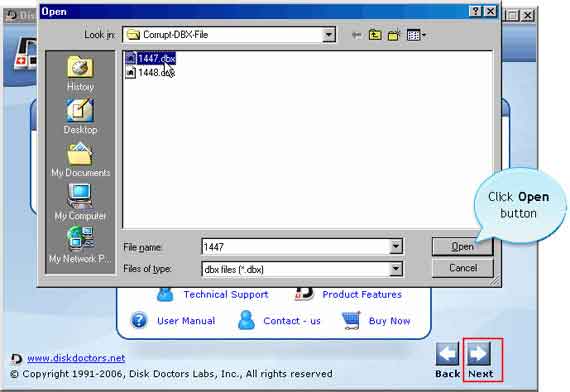570x392 pixels.
Task: Click the Buy Now link
Action: [x=389, y=321]
